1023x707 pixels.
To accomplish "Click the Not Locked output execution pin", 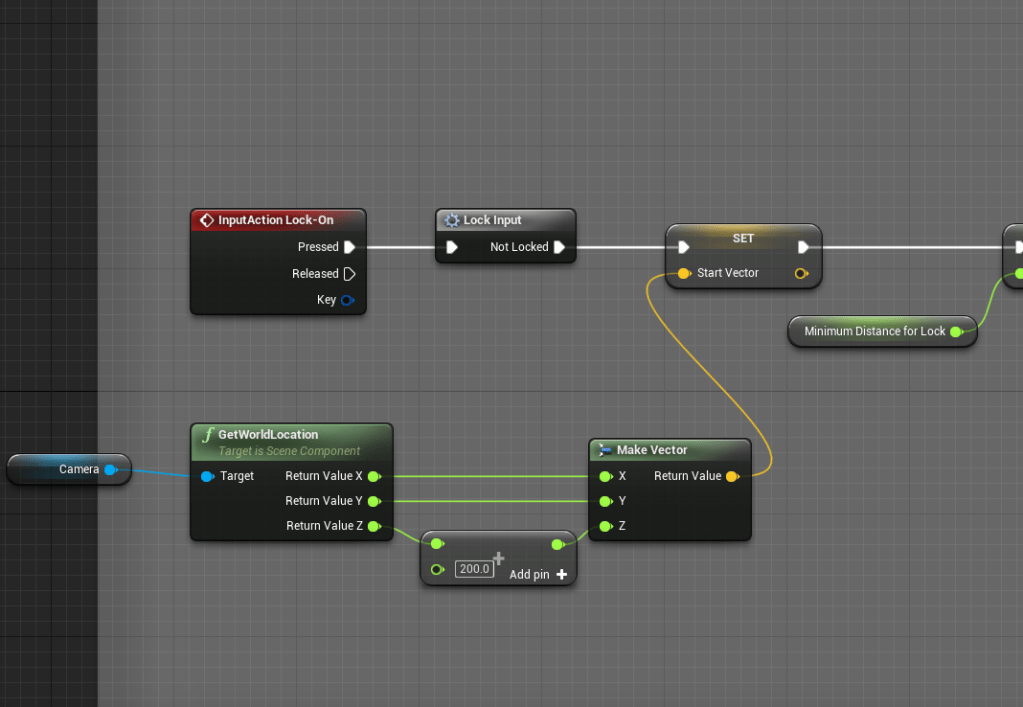I will (559, 247).
